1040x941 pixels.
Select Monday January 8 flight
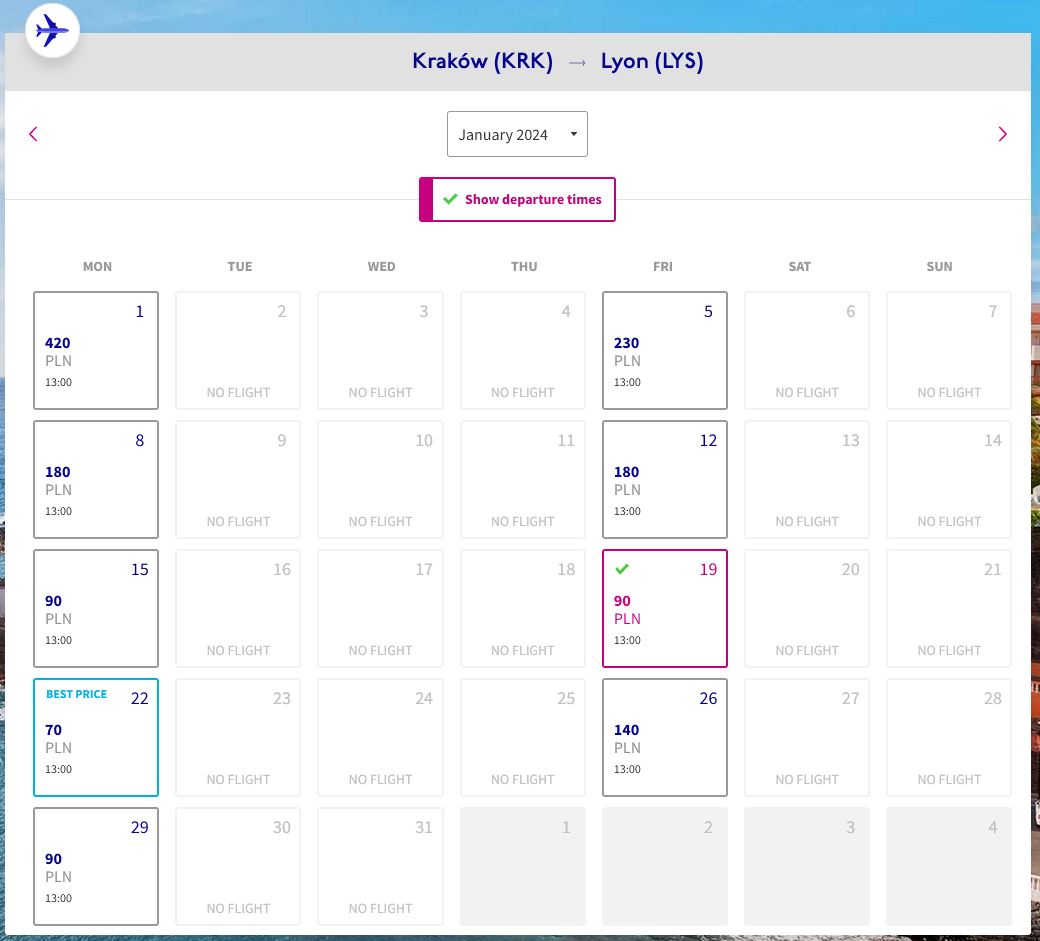[x=96, y=479]
